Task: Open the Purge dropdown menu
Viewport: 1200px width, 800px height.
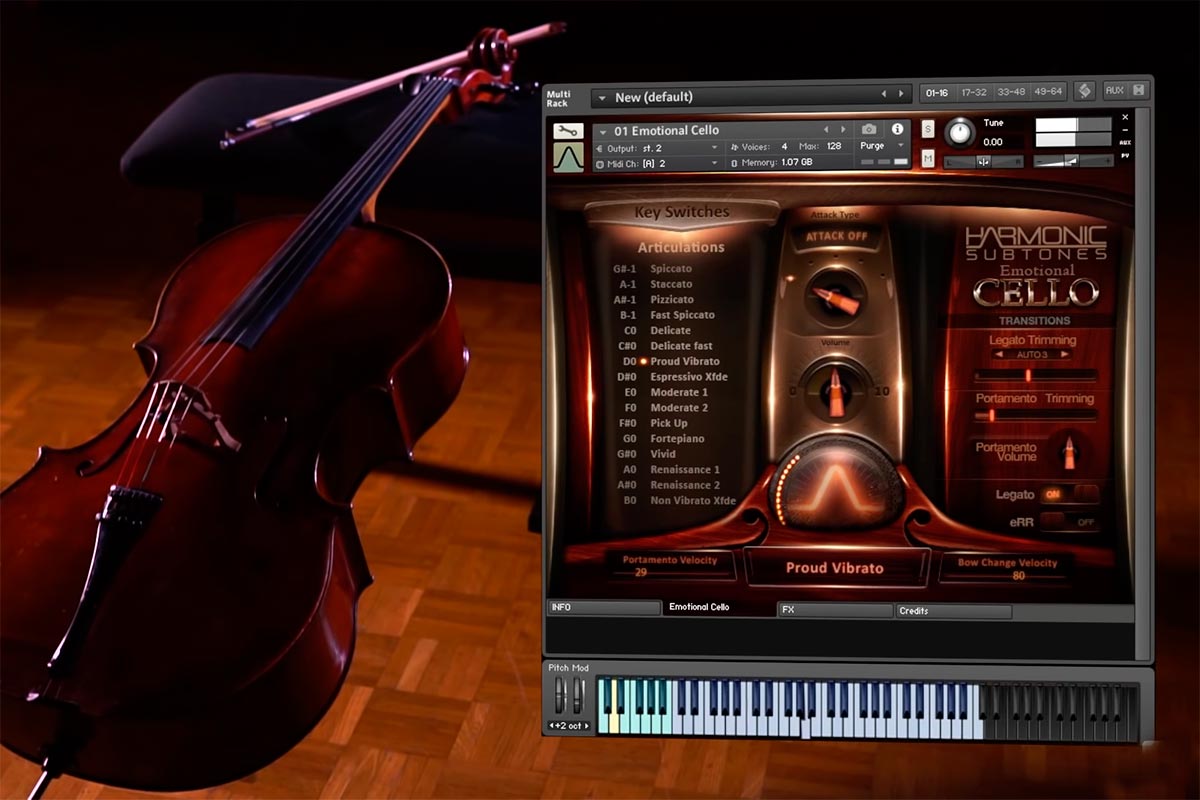Action: coord(881,146)
